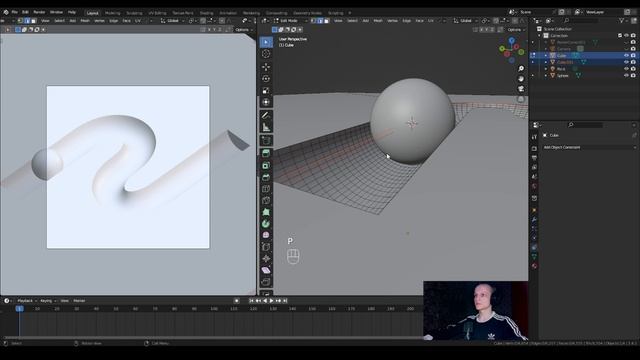
Task: Enable edge select mode in right viewport header
Action: click(320, 21)
